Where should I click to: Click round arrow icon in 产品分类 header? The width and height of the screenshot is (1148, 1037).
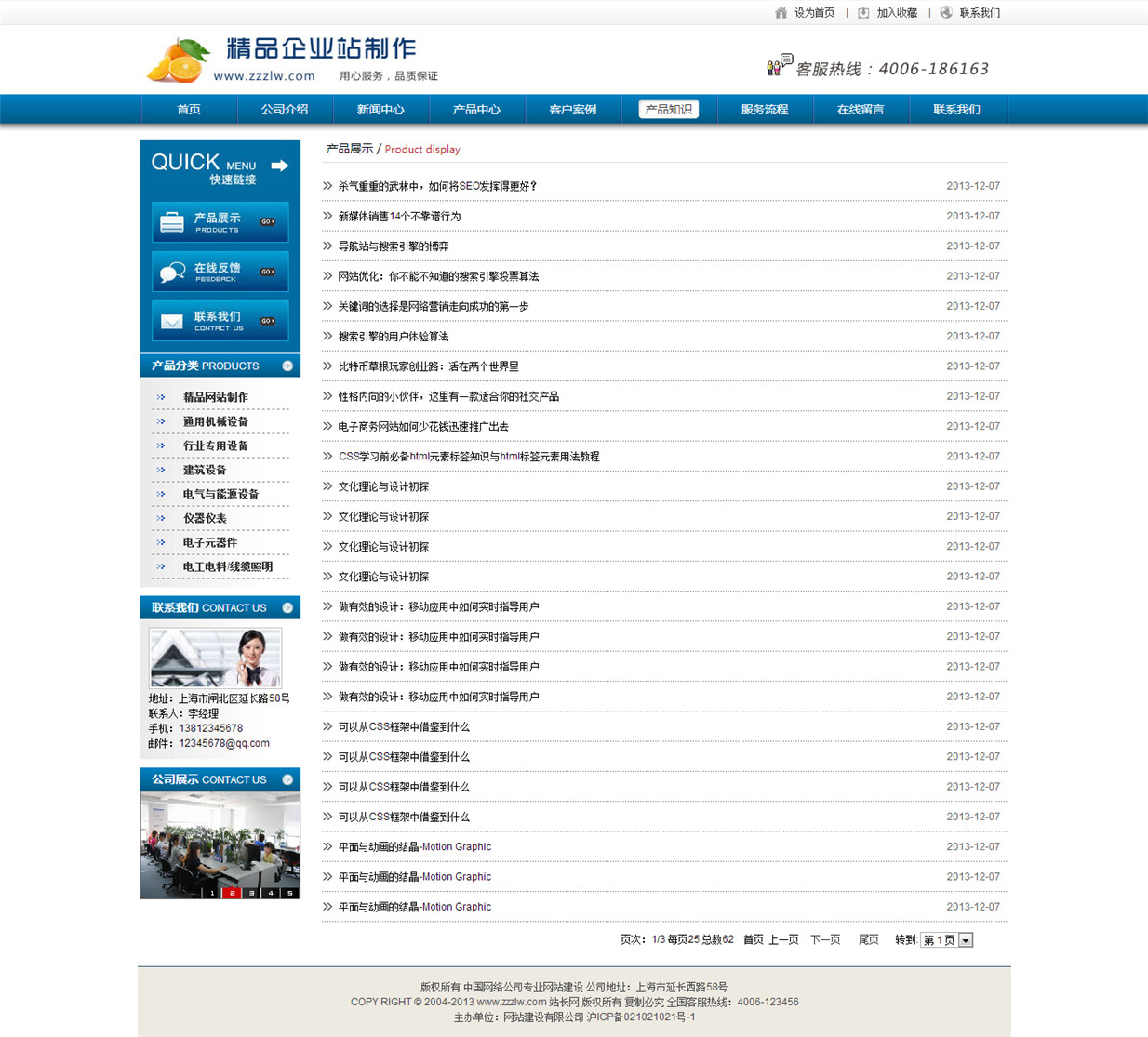coord(287,366)
